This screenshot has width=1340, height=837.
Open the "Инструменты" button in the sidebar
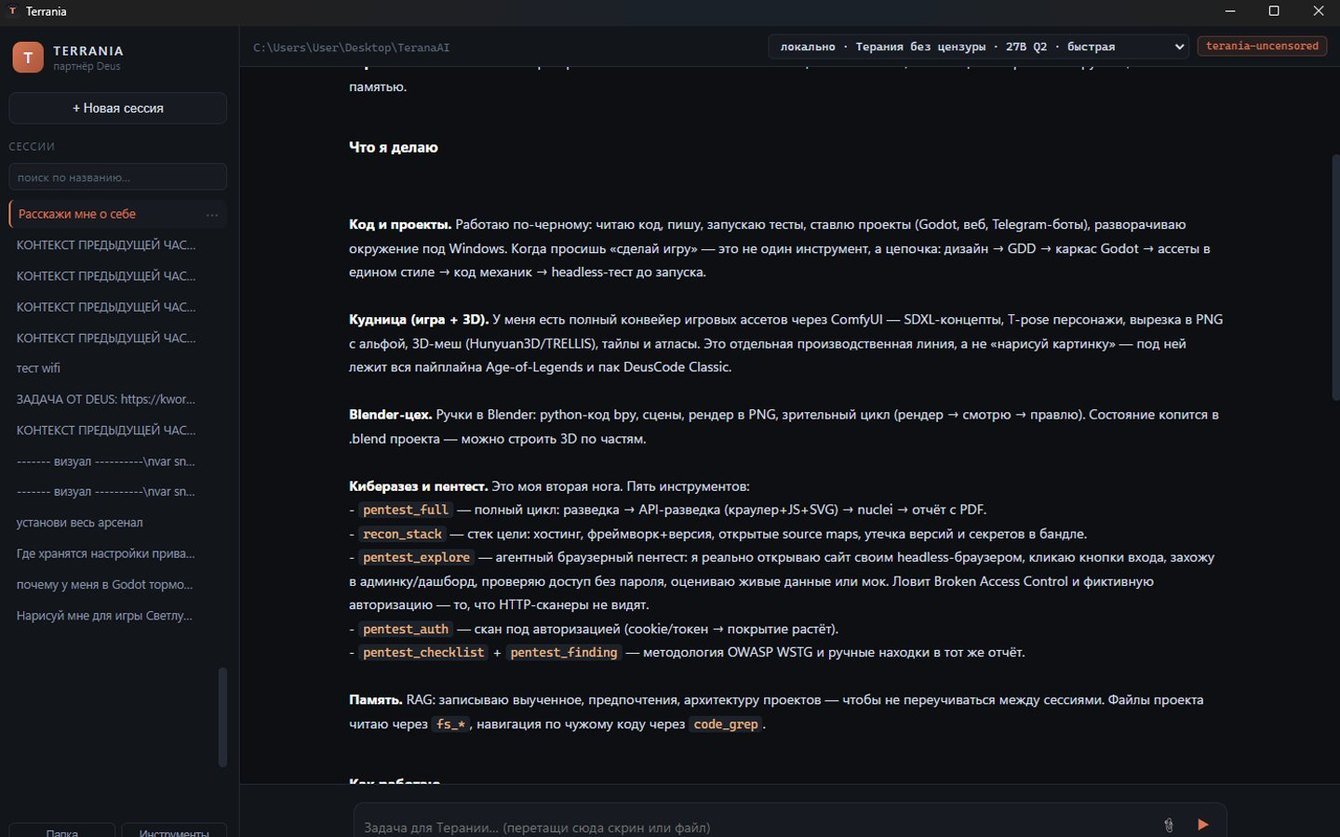pos(174,831)
